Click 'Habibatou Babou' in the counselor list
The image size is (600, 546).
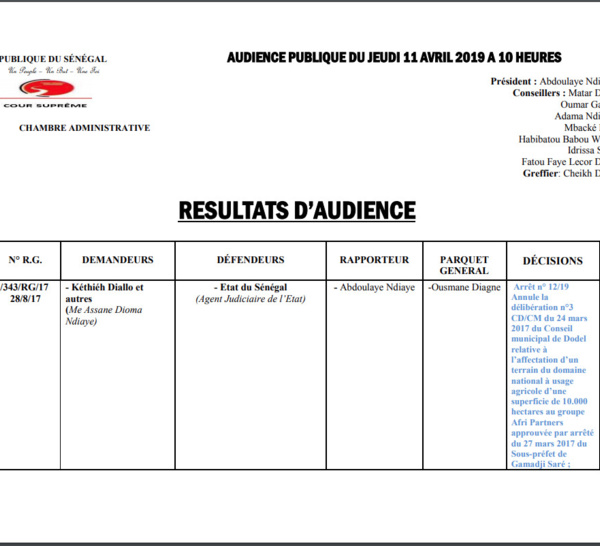(553, 139)
